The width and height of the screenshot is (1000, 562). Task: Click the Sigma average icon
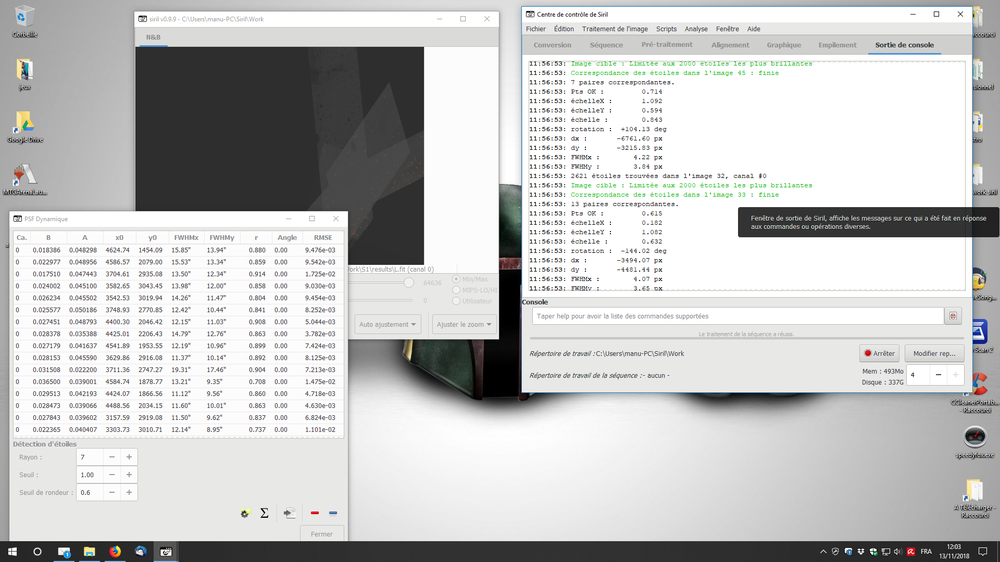(x=264, y=513)
